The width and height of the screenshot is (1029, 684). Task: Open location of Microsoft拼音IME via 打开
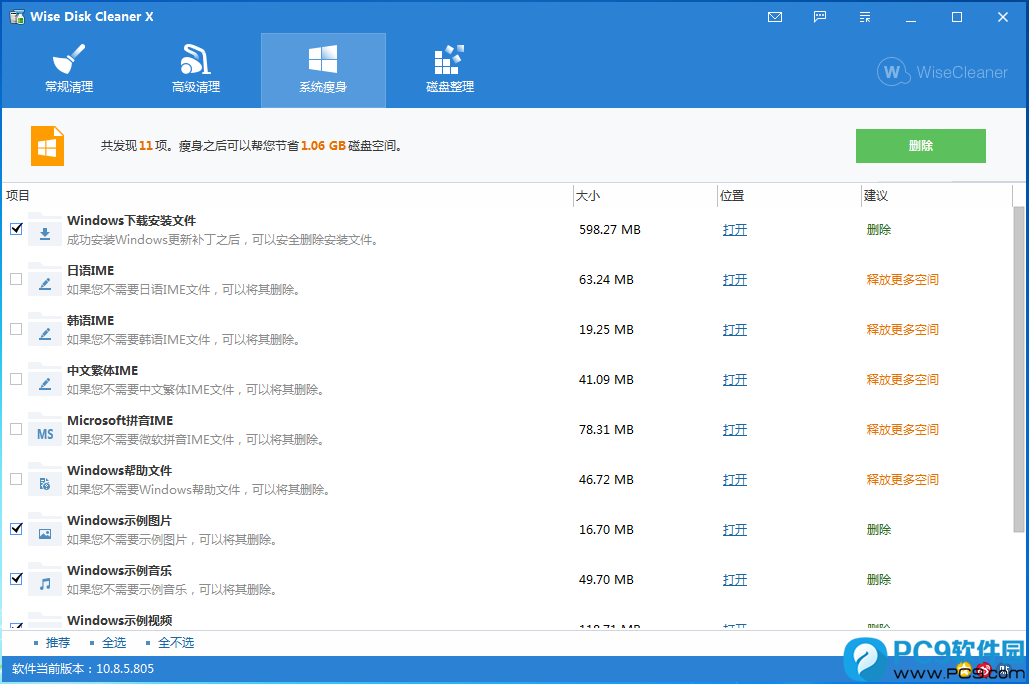(x=734, y=429)
